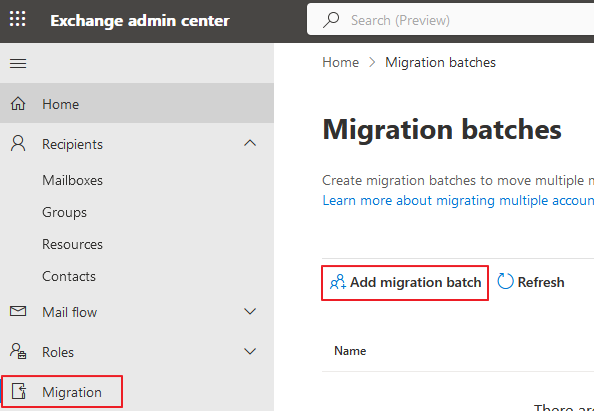Open the app launcher waffle icon
This screenshot has height=411, width=594.
pyautogui.click(x=17, y=19)
